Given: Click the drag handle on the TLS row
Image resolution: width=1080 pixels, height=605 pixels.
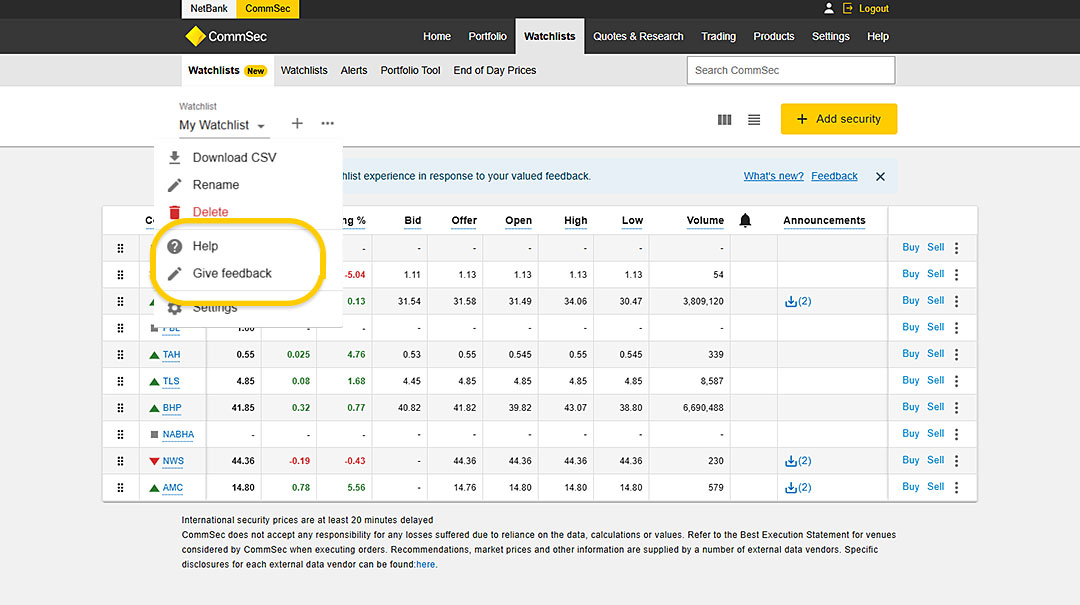Looking at the screenshot, I should [x=121, y=381].
